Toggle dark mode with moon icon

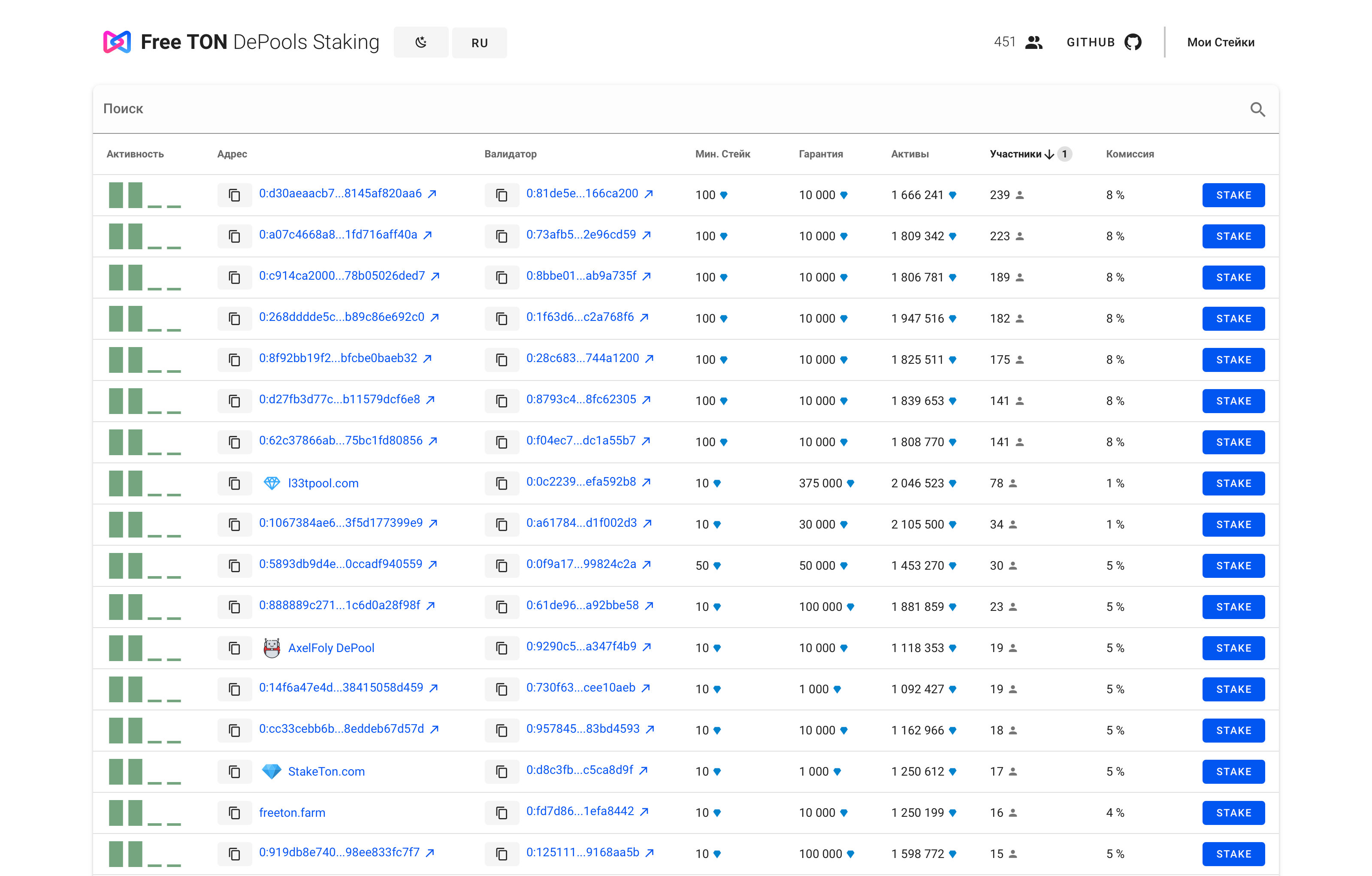coord(420,42)
